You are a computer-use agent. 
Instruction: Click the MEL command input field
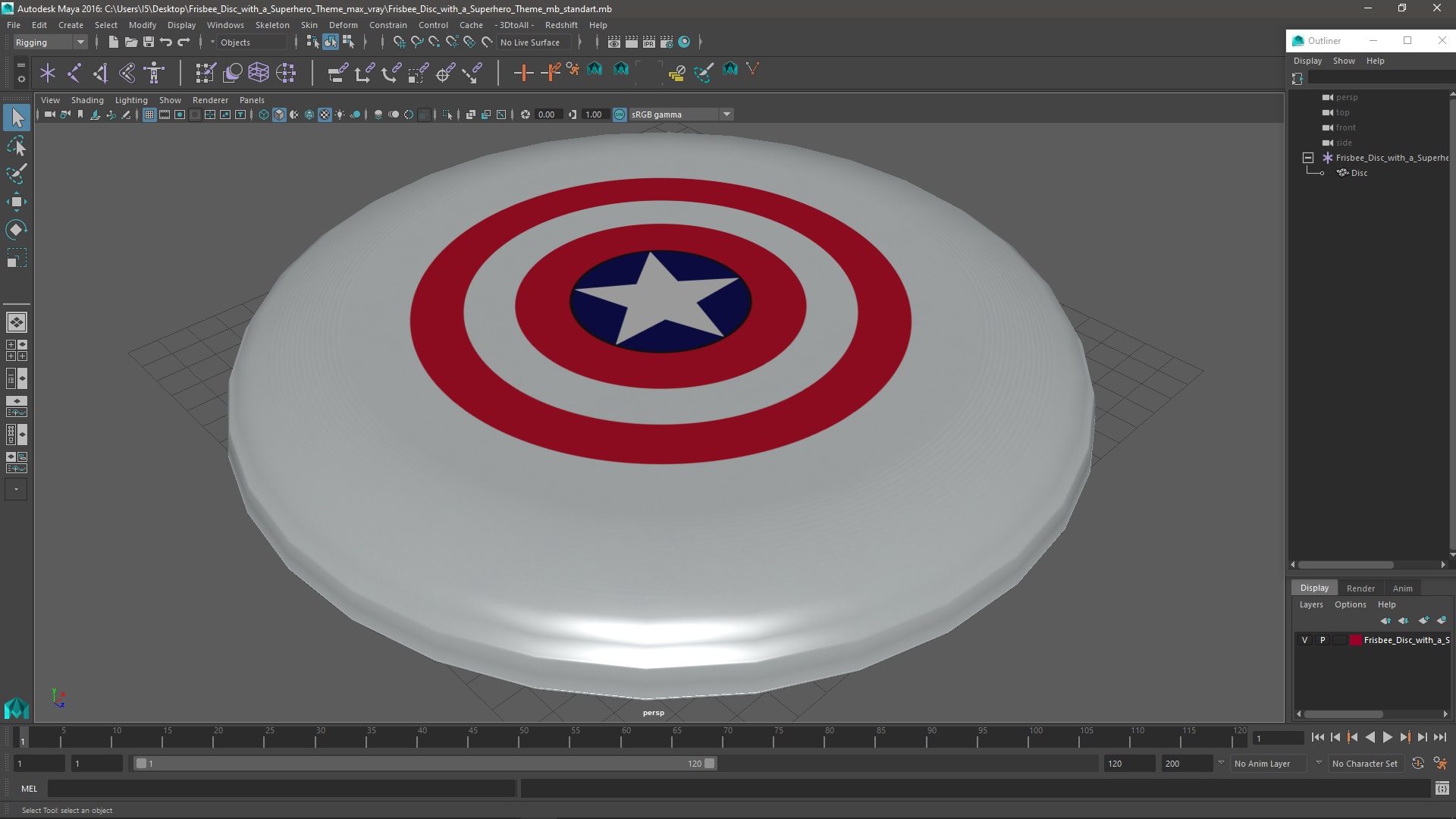(x=281, y=789)
